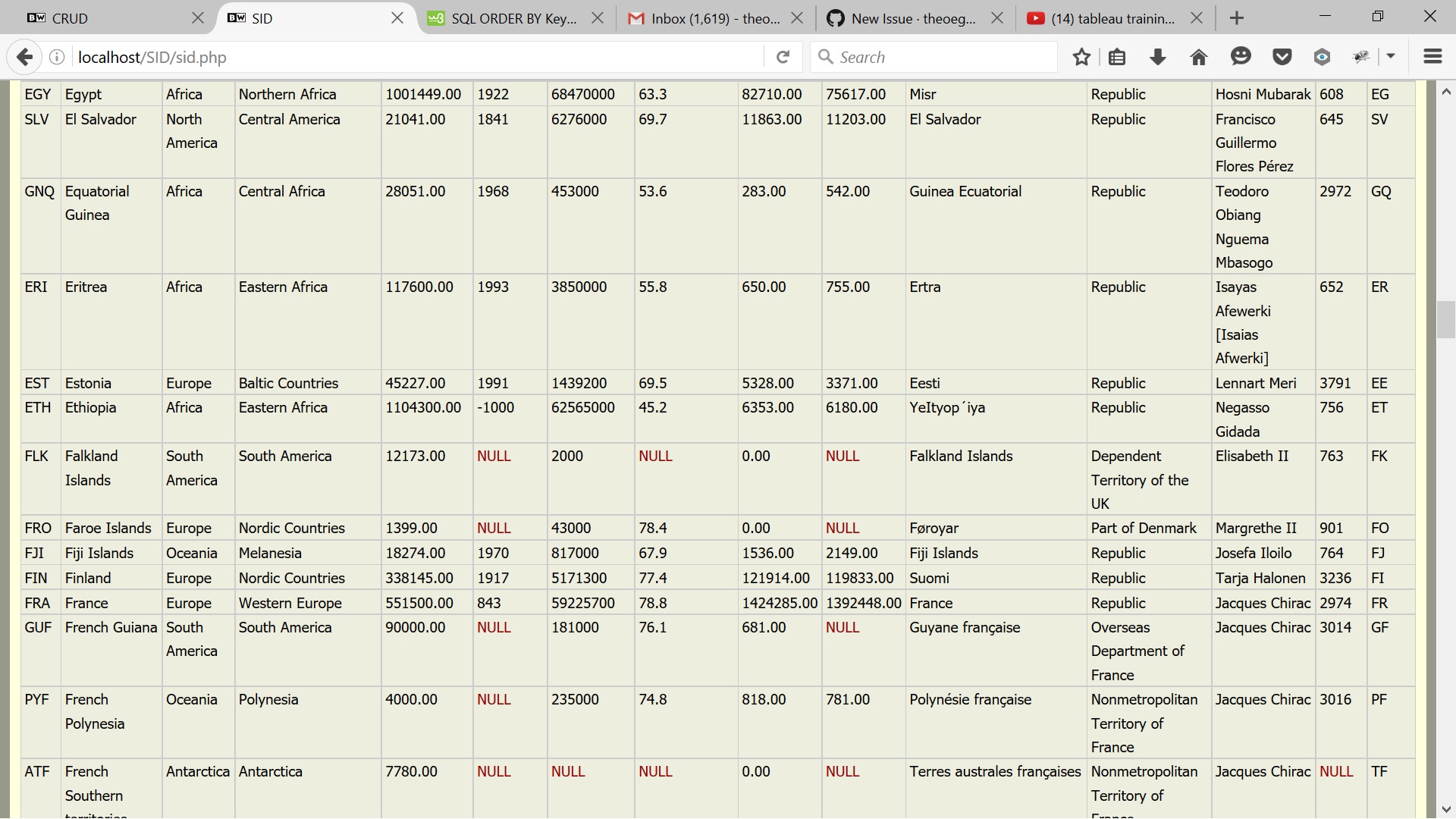
Task: Open the Downloads arrow icon
Action: tap(1157, 57)
